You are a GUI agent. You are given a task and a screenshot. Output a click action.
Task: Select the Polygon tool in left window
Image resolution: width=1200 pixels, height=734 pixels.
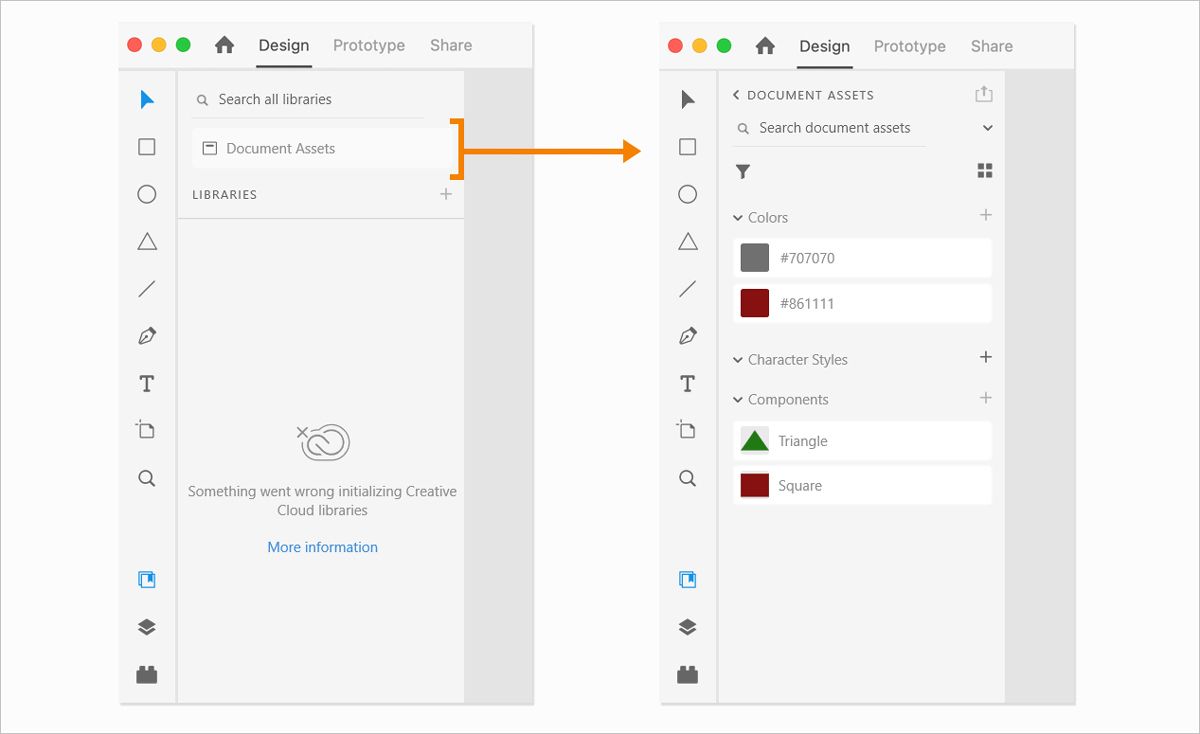[147, 241]
